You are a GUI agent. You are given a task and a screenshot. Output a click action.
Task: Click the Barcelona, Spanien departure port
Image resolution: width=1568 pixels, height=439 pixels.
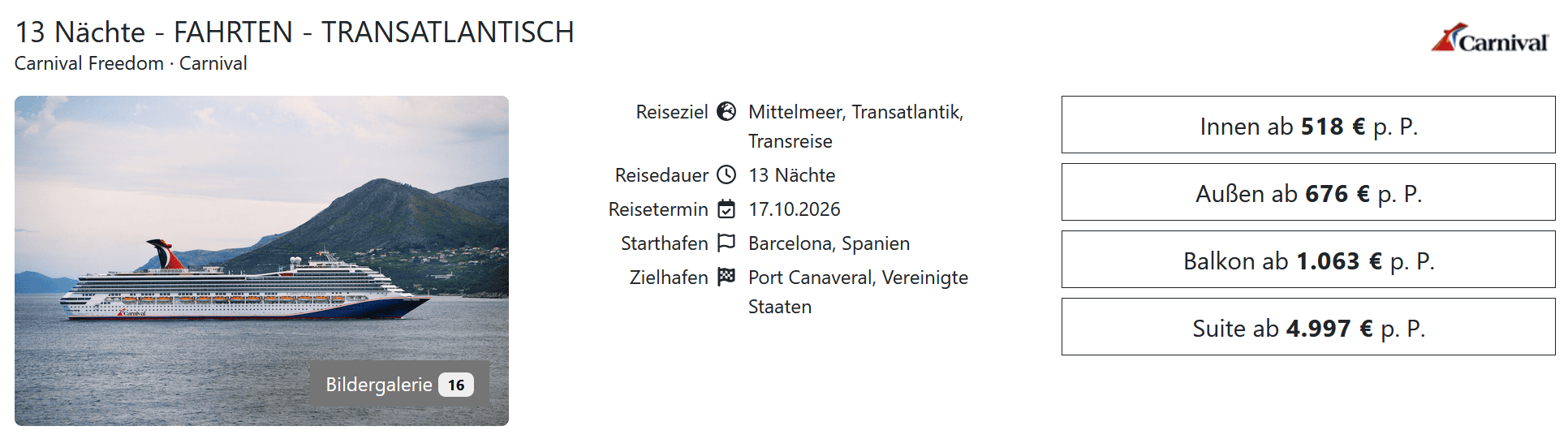pyautogui.click(x=829, y=243)
